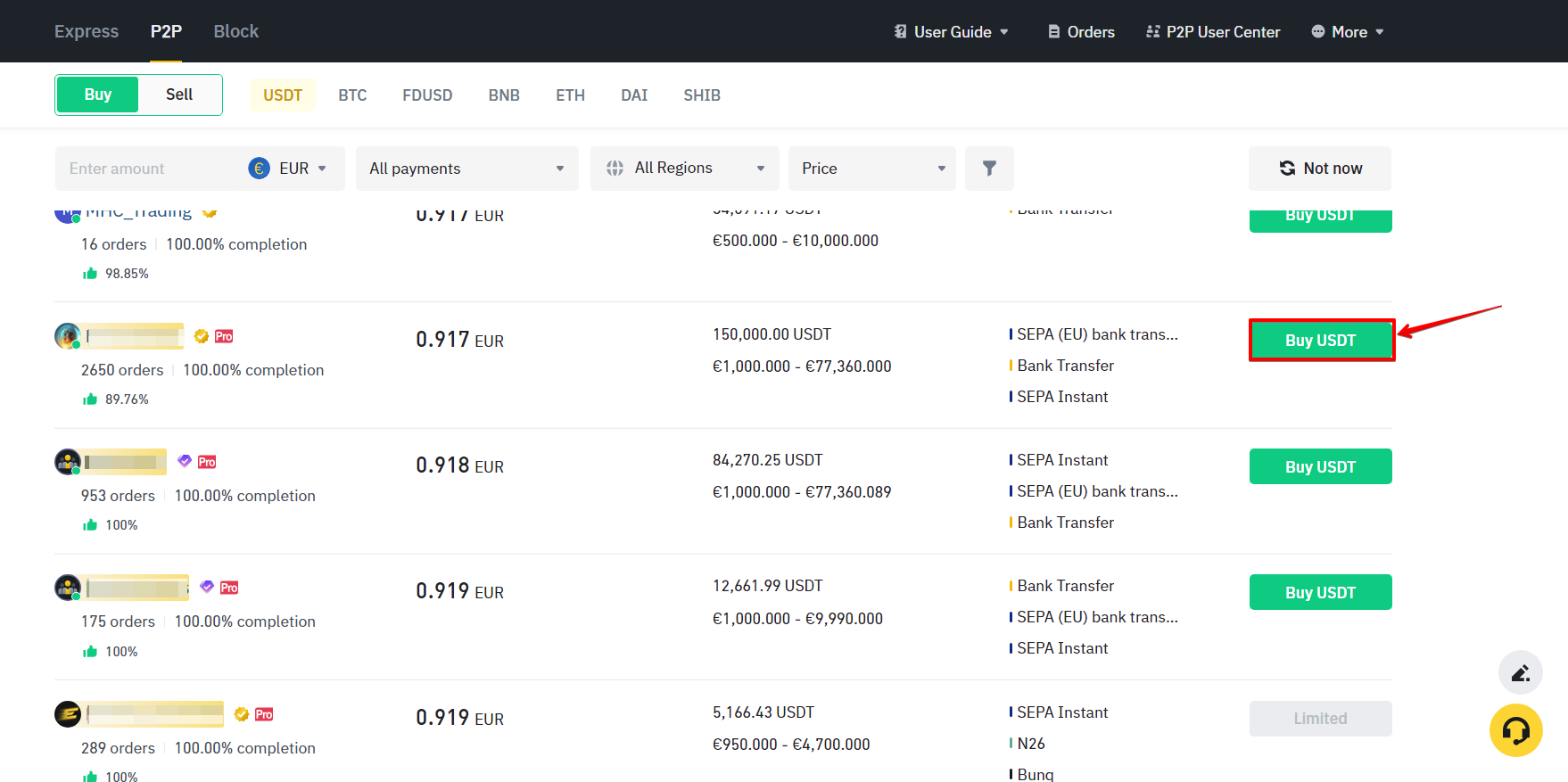Select the USDT crypto tab
The image size is (1568, 782).
pos(283,95)
